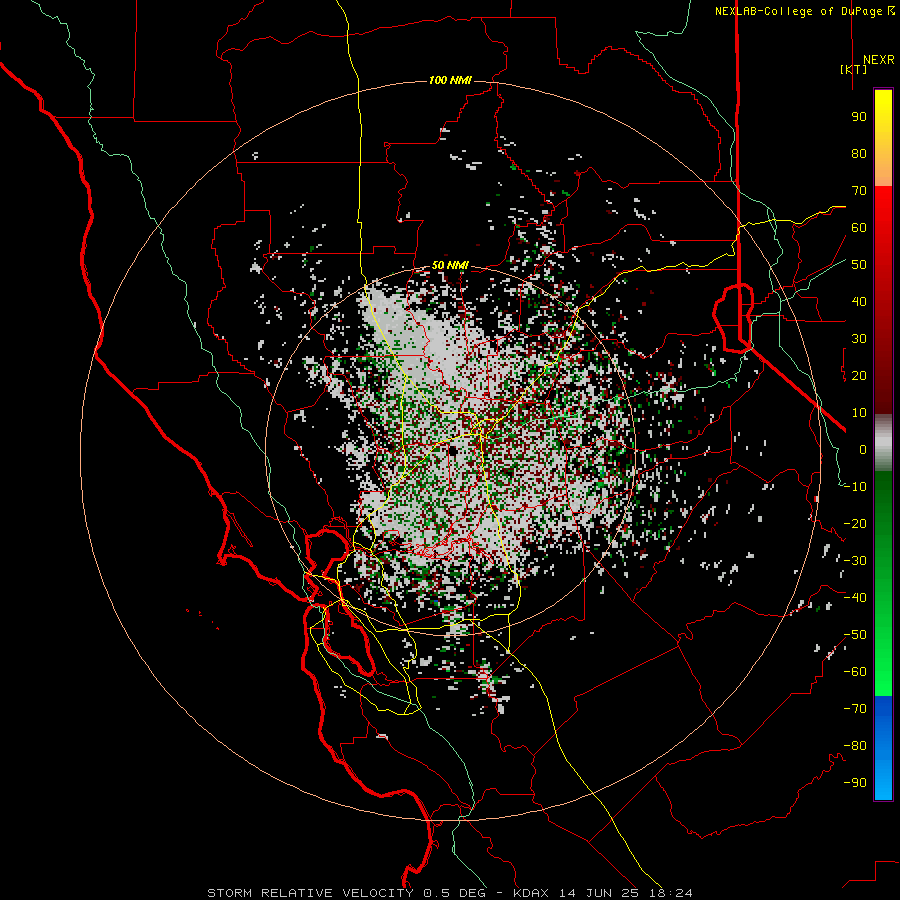The image size is (900, 900).
Task: Click the 10 knot scale value
Action: [859, 413]
